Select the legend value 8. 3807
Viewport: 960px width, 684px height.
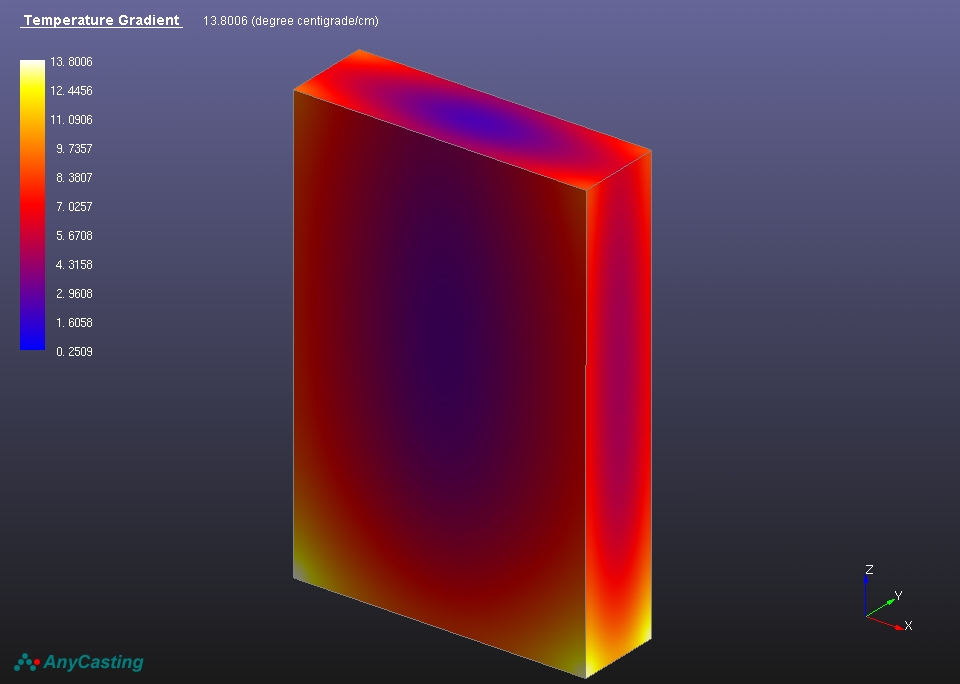coord(74,178)
